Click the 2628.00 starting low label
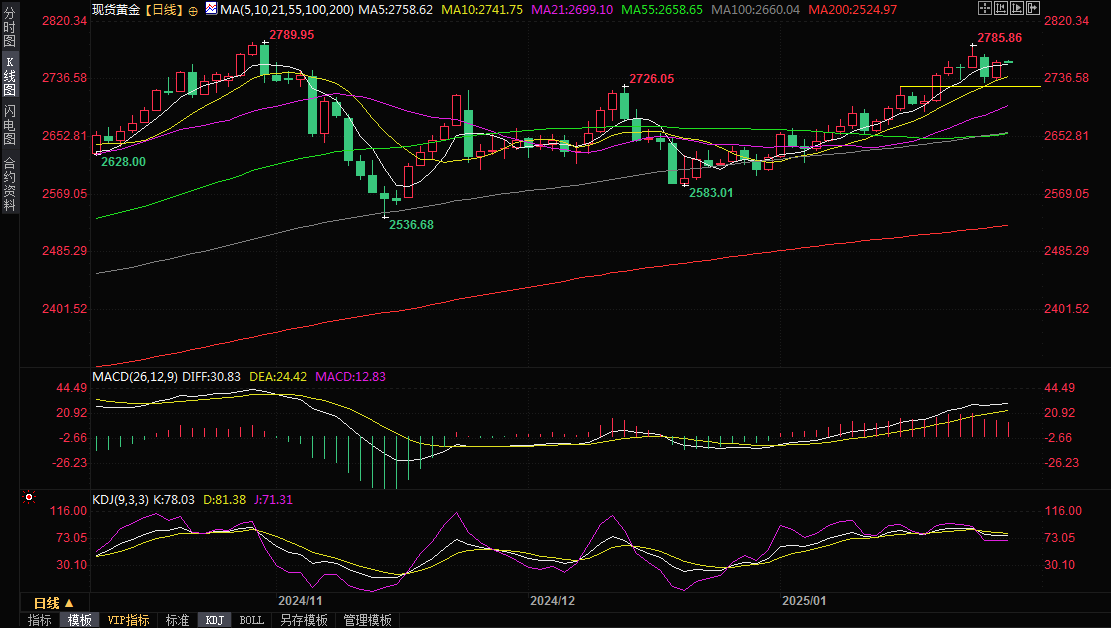The image size is (1111, 628). (123, 162)
